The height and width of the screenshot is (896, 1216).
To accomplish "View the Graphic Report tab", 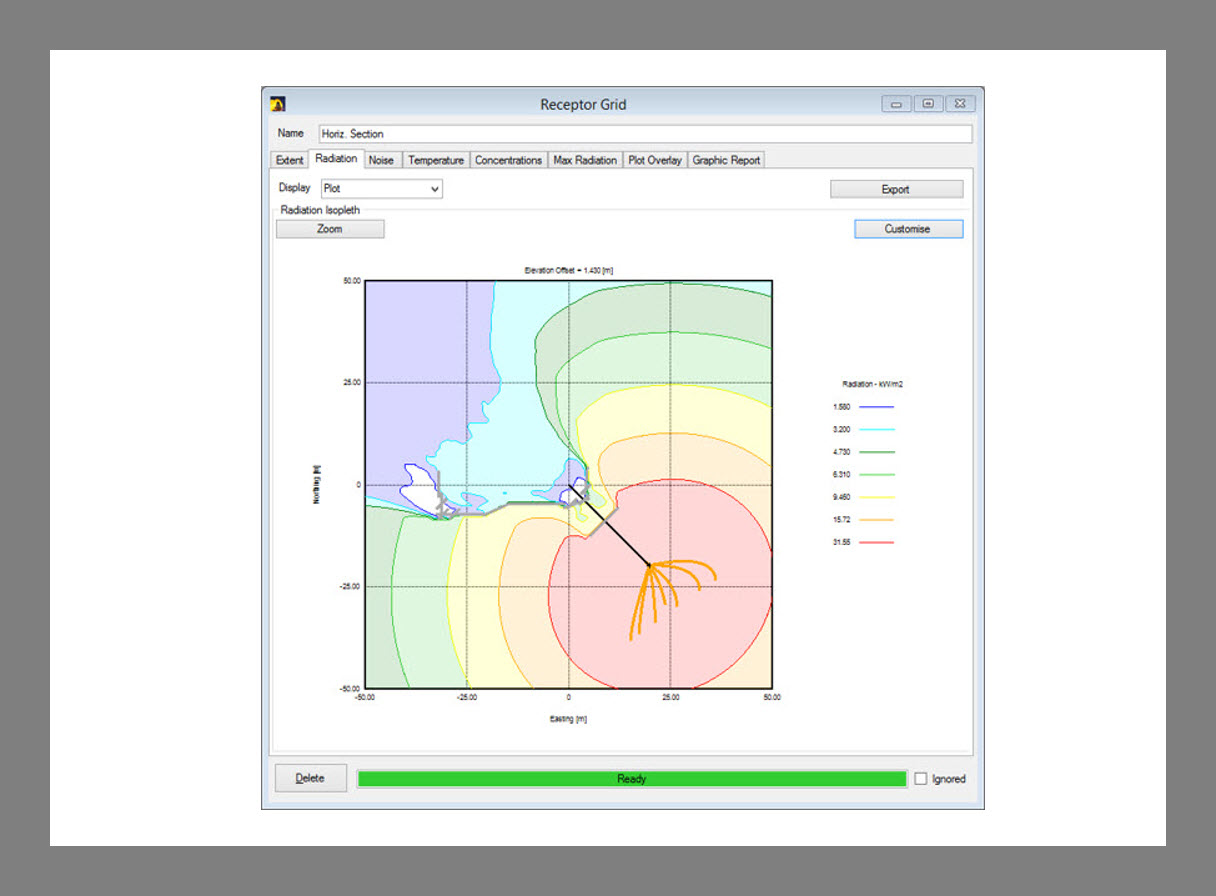I will [x=727, y=160].
